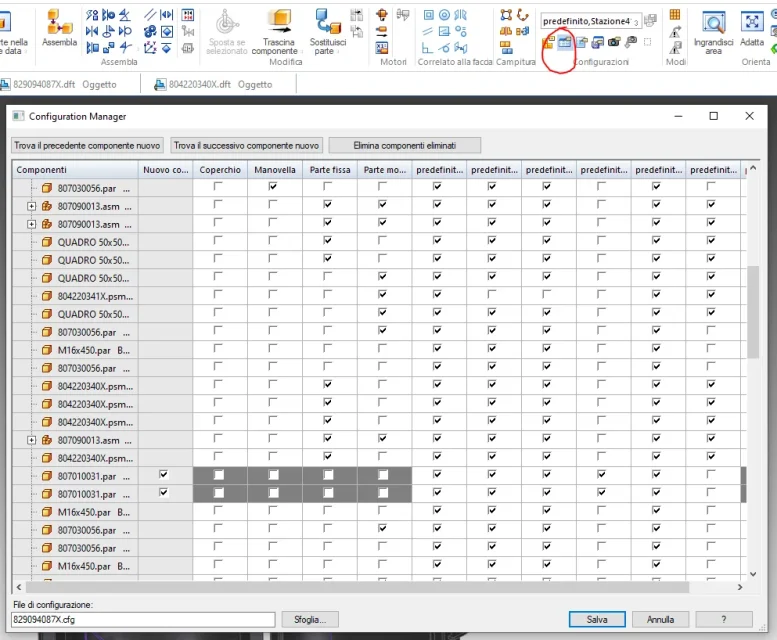Viewport: 777px width, 640px height.
Task: Click the Annulla button
Action: (661, 619)
